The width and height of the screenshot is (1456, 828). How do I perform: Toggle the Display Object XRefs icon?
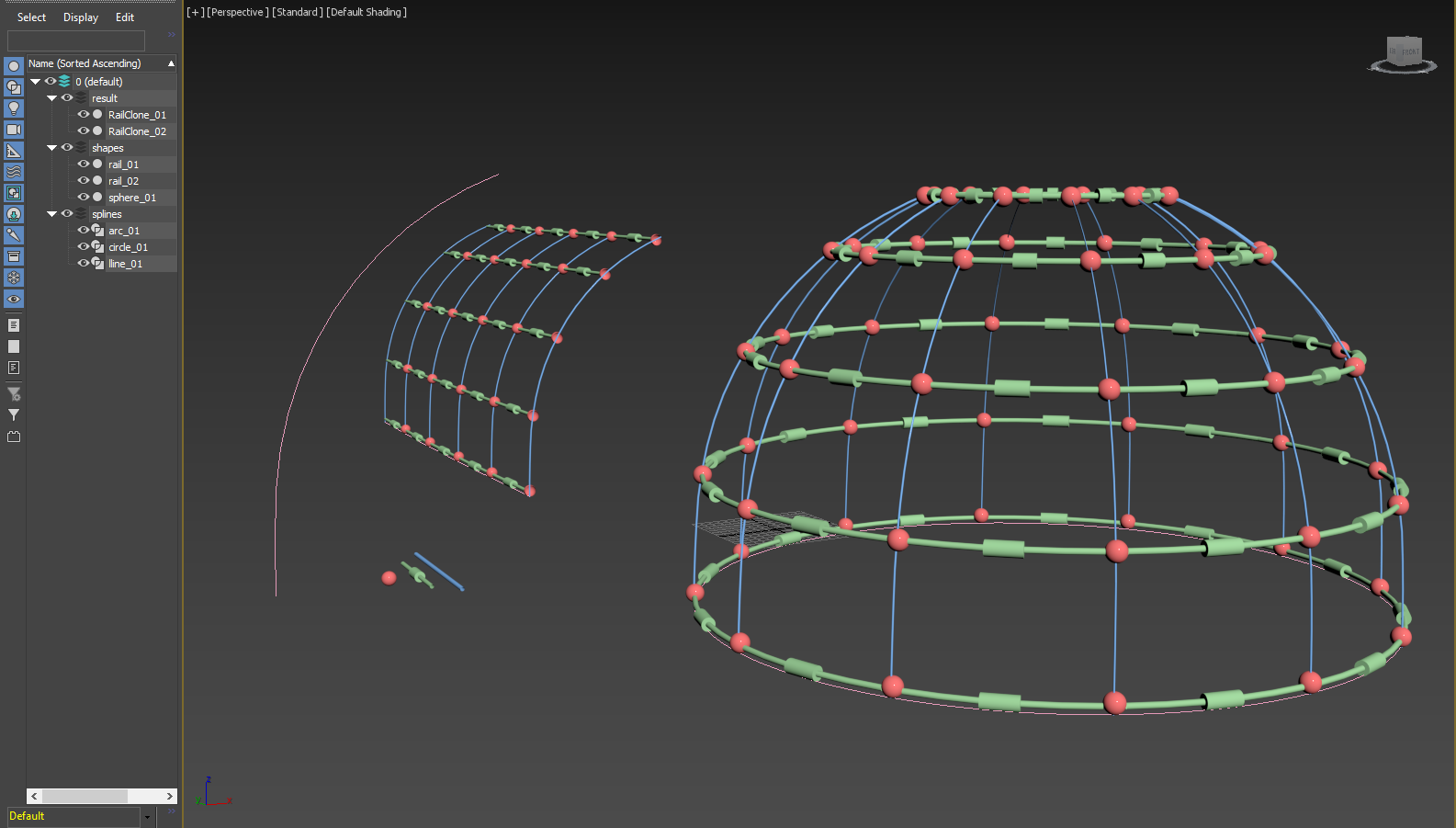[14, 214]
